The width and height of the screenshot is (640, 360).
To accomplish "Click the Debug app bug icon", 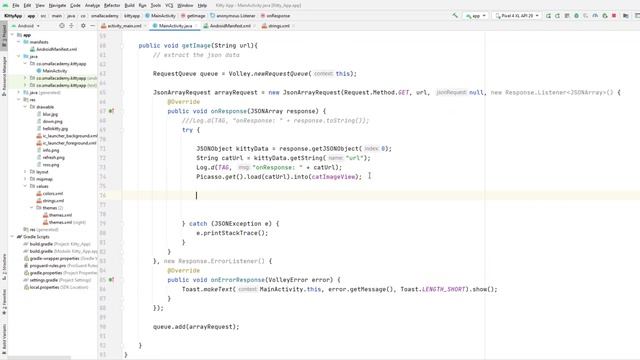I will 576,16.
